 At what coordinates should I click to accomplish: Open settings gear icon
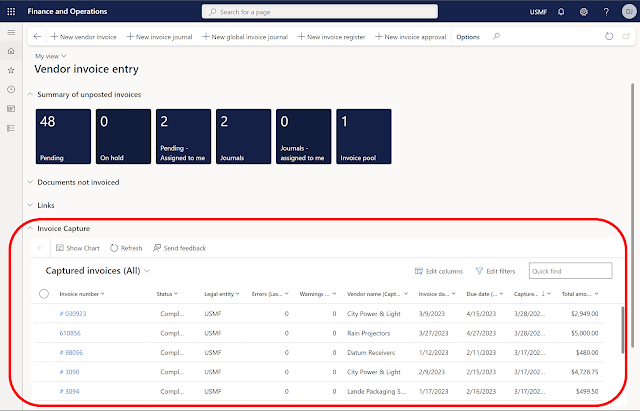[584, 12]
